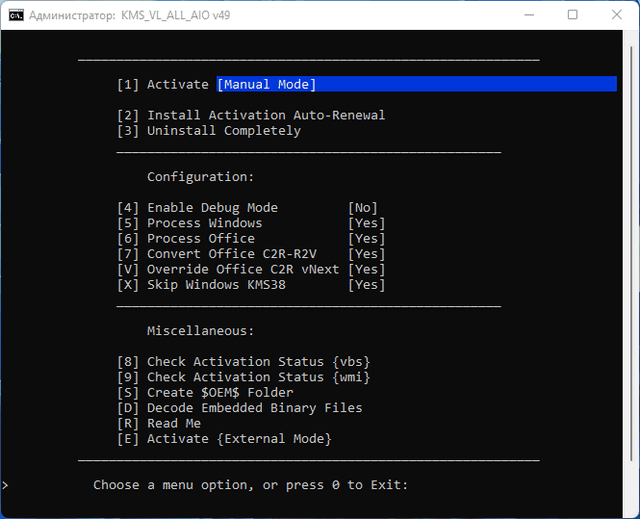Toggle Skip Windows KMS38 [Yes] value
Viewport: 640px width, 519px height.
click(366, 285)
